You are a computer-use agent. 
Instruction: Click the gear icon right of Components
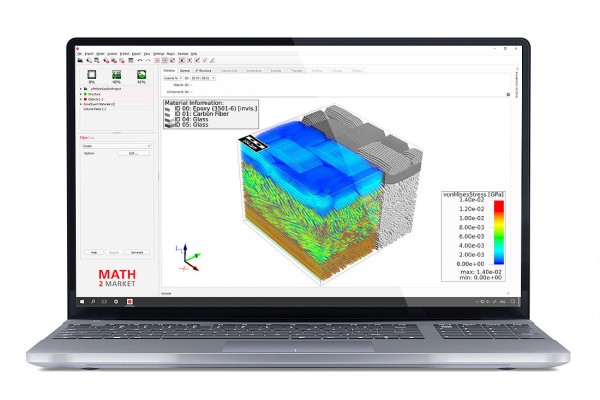pyautogui.click(x=508, y=95)
